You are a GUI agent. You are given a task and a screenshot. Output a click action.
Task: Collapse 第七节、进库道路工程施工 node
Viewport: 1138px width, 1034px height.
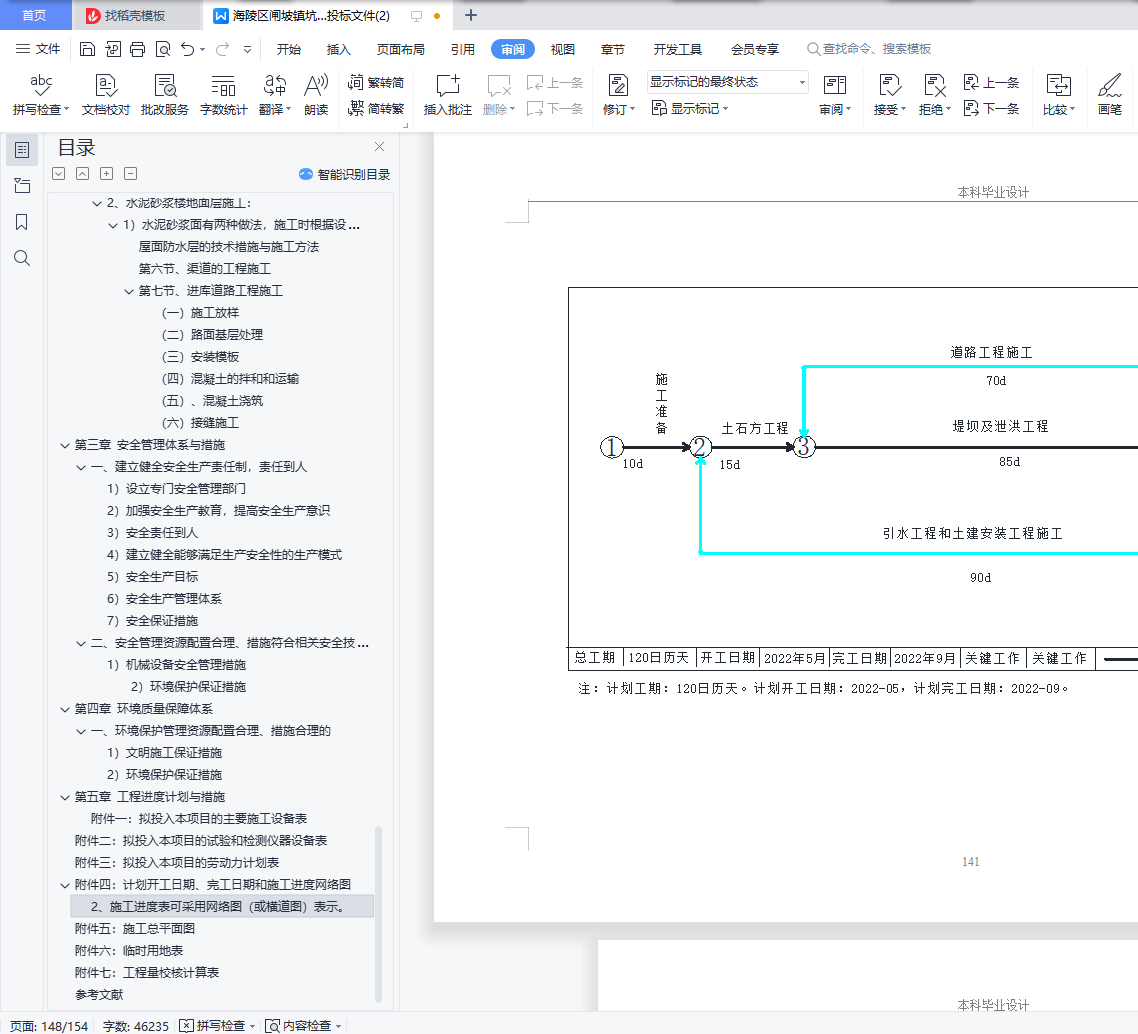click(x=128, y=292)
